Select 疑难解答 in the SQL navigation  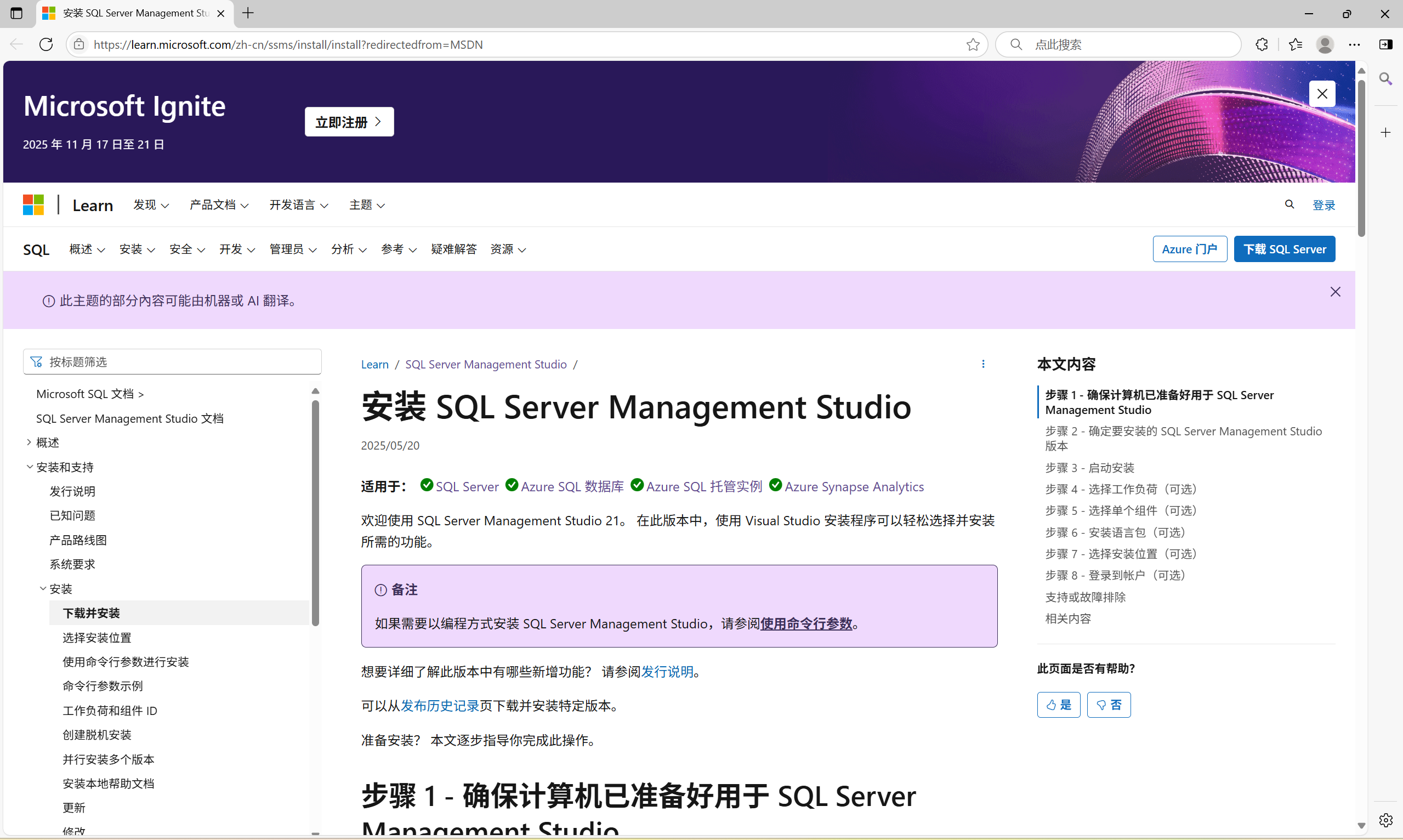click(453, 249)
